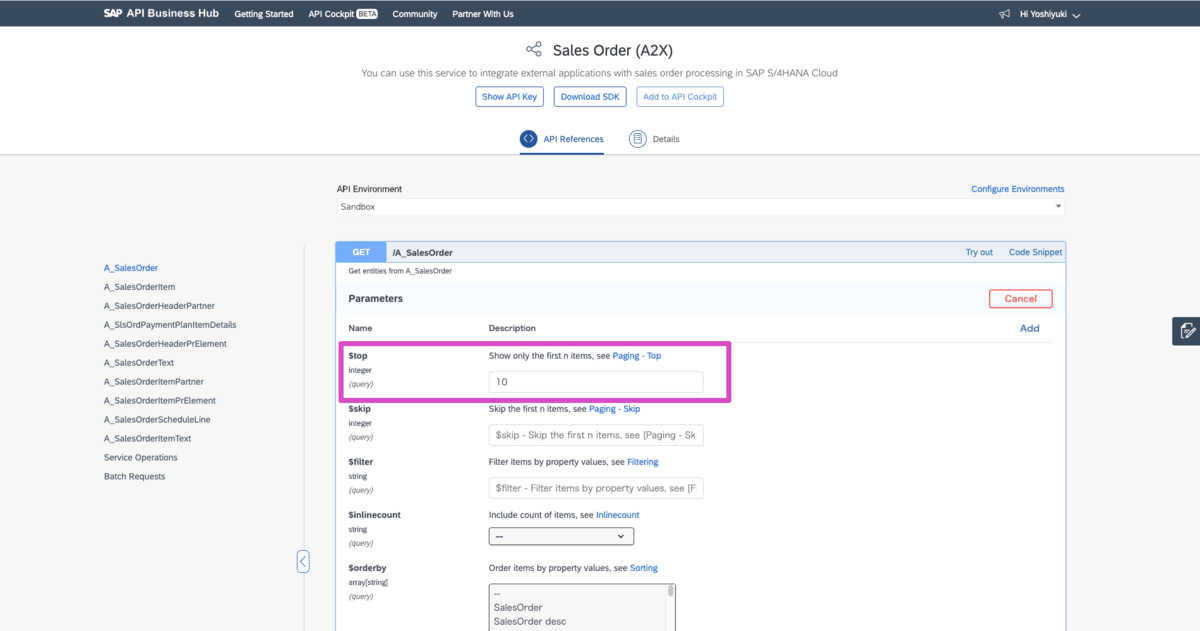This screenshot has width=1200, height=631.
Task: Click the API References code icon
Action: tap(528, 139)
